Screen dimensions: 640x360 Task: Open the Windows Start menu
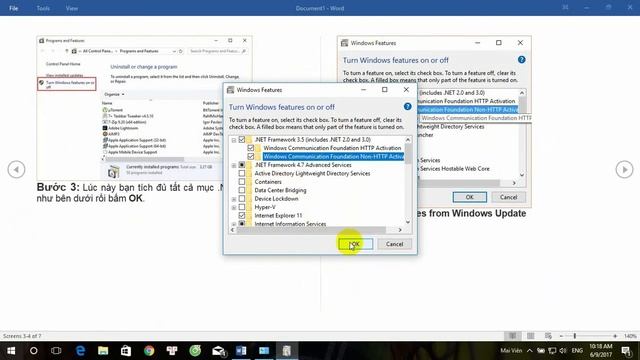tap(11, 351)
